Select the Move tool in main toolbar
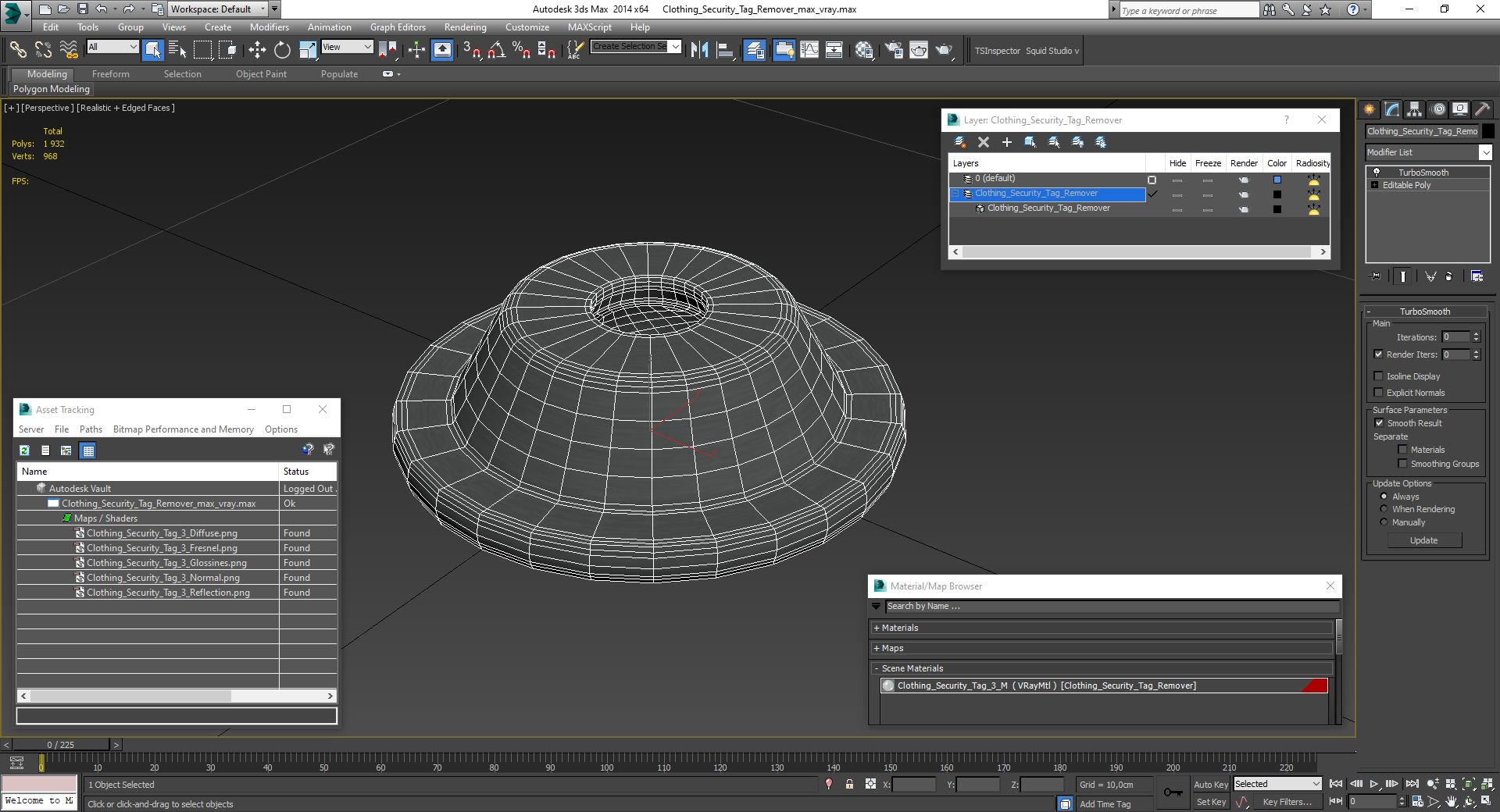This screenshot has height=812, width=1500. point(257,51)
